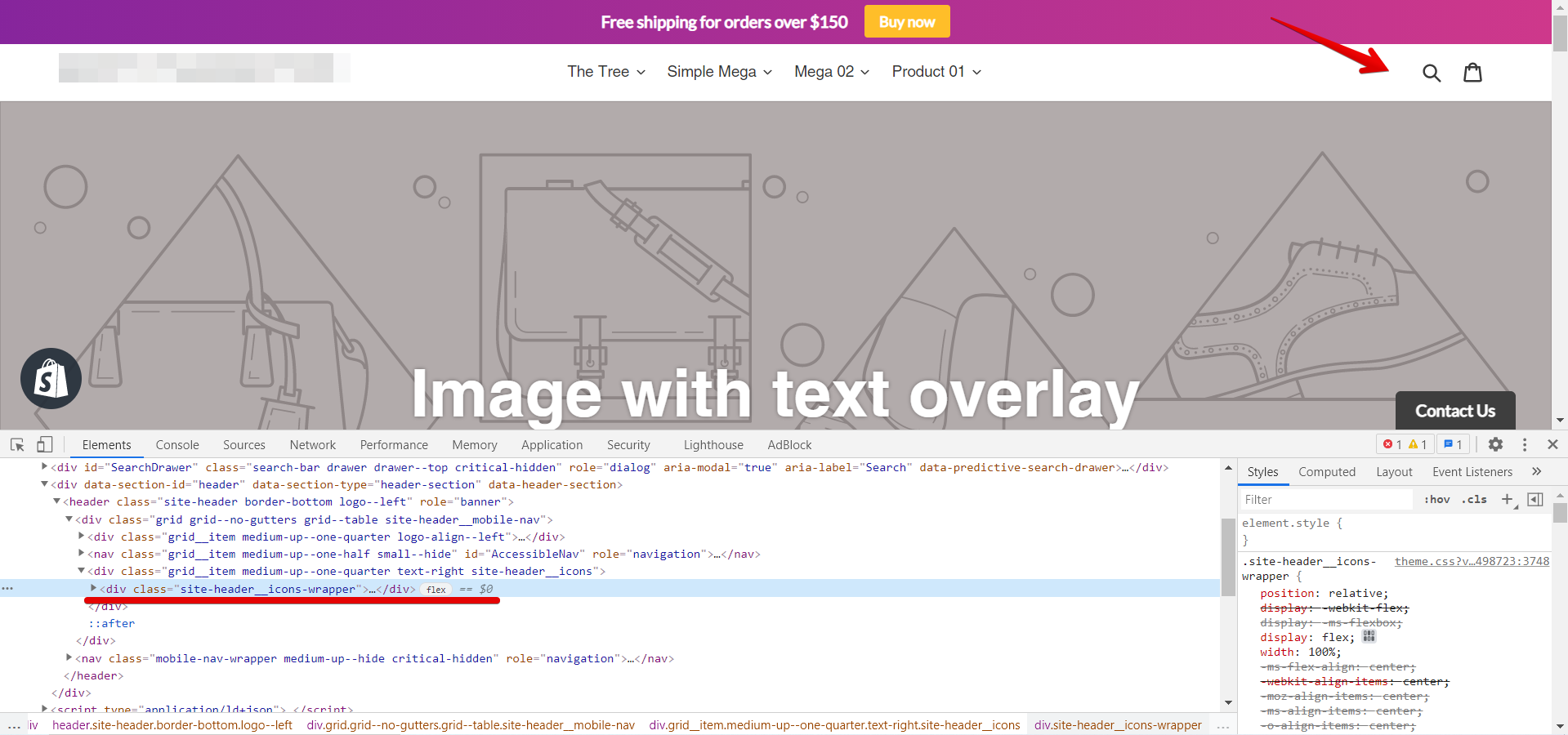Toggle the .cls class editor
1568x735 pixels.
pos(1475,499)
